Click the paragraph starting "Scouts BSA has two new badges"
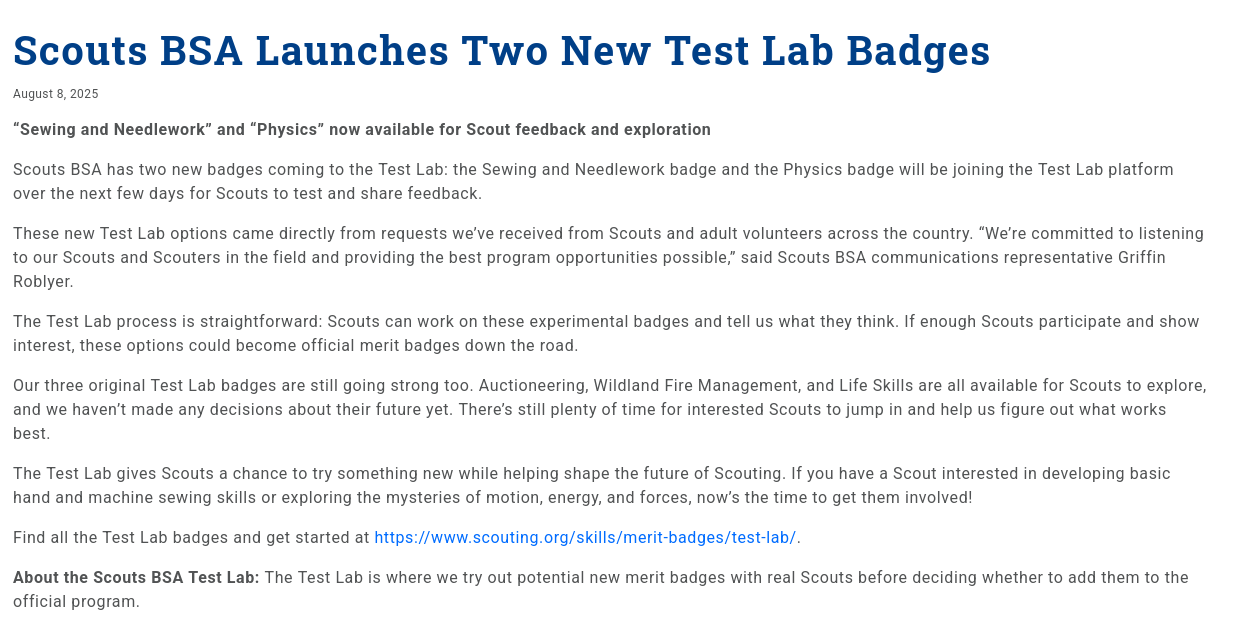1238x631 pixels. [592, 181]
